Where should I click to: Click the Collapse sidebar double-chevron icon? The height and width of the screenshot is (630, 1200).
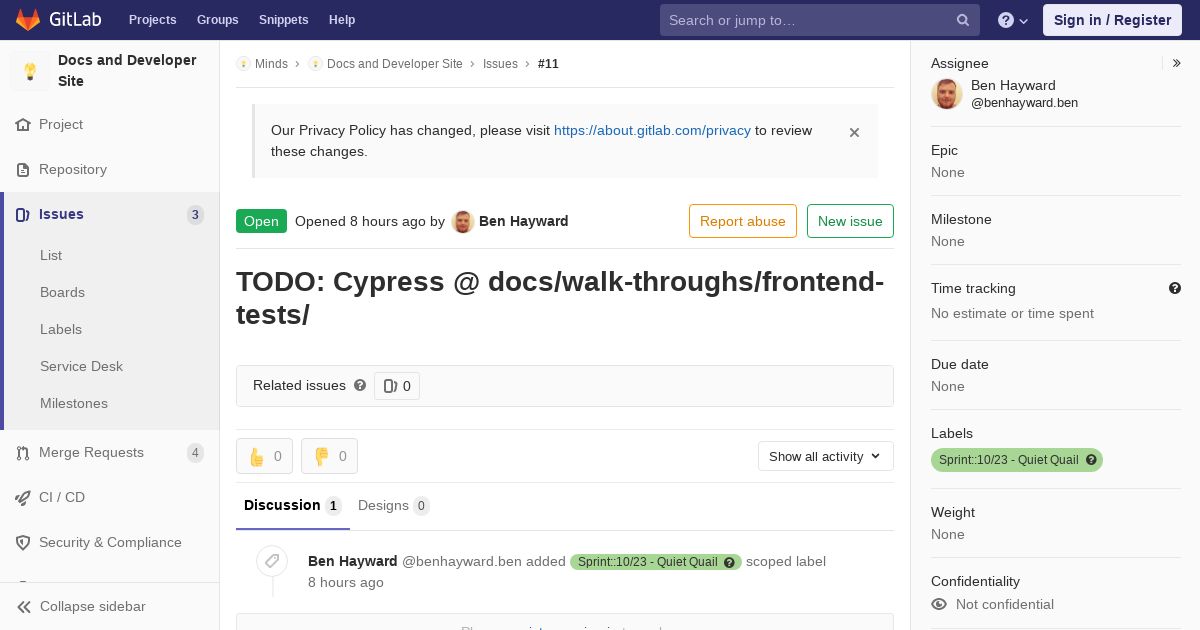coord(23,607)
